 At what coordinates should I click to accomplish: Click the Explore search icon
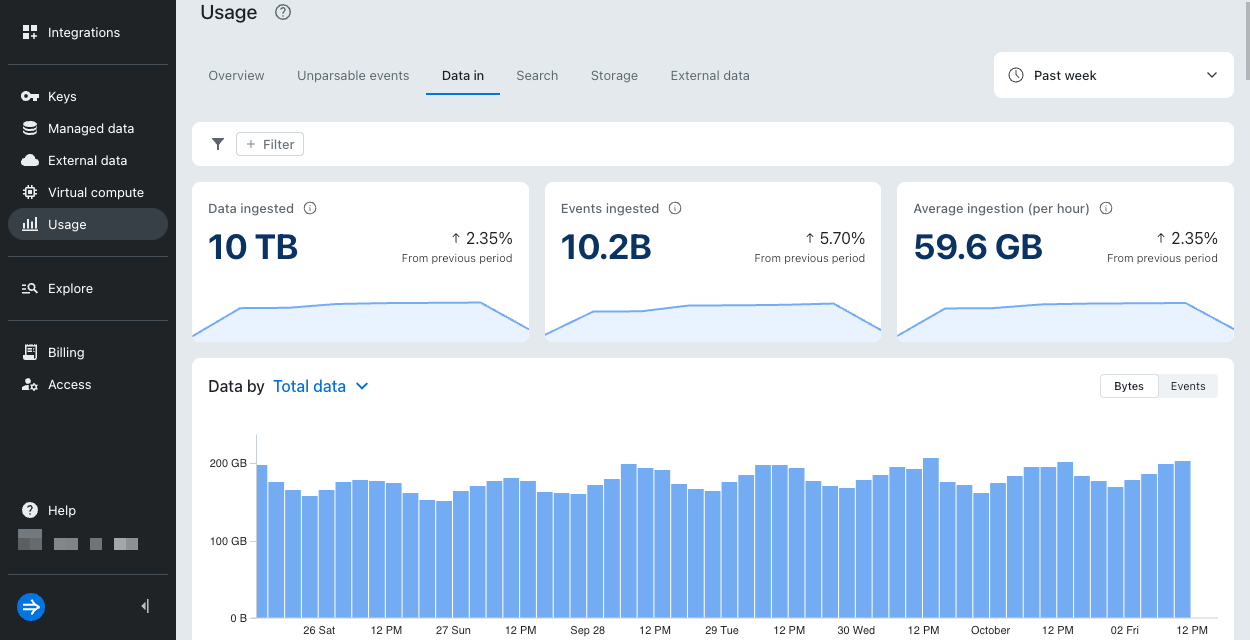tap(30, 288)
